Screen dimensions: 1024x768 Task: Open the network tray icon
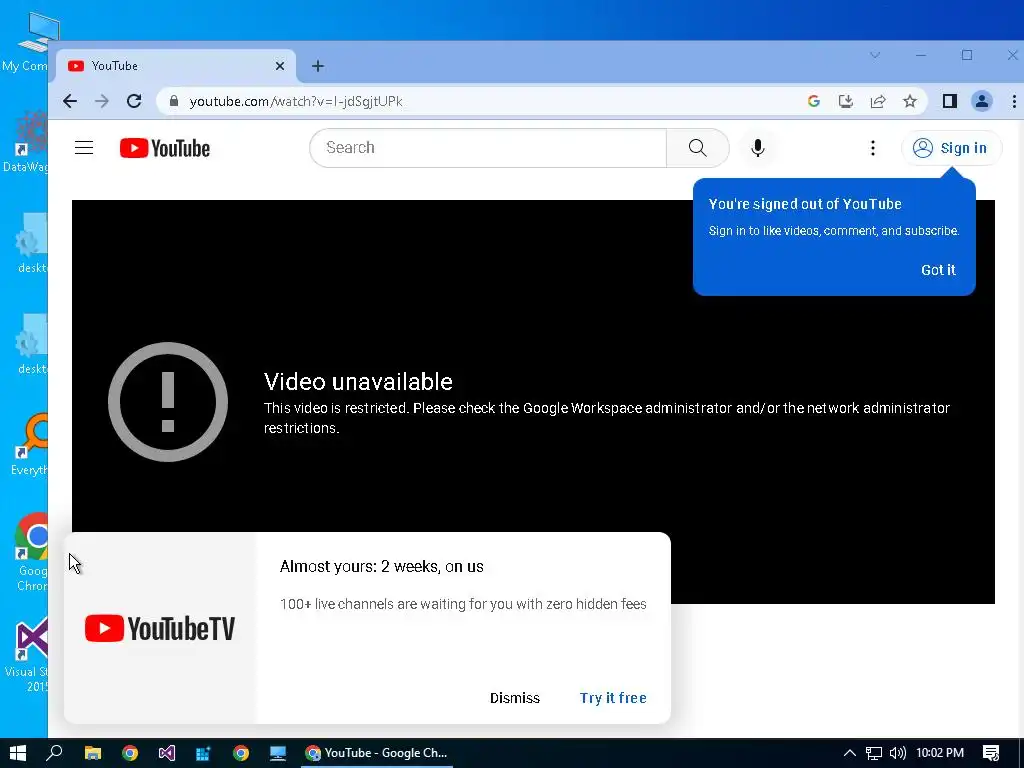[874, 753]
